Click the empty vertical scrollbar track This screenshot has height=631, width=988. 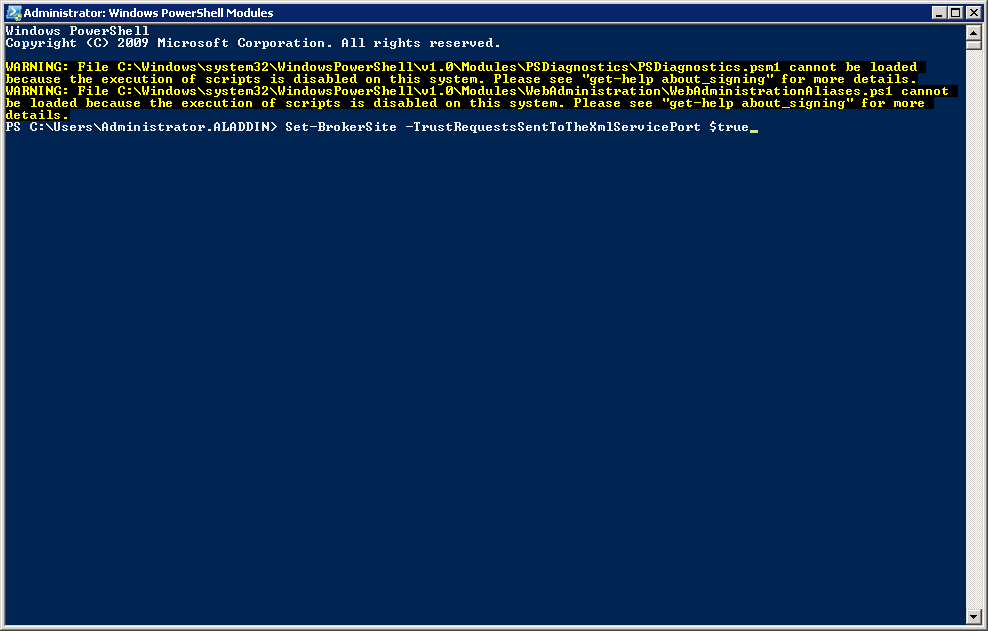(x=974, y=328)
